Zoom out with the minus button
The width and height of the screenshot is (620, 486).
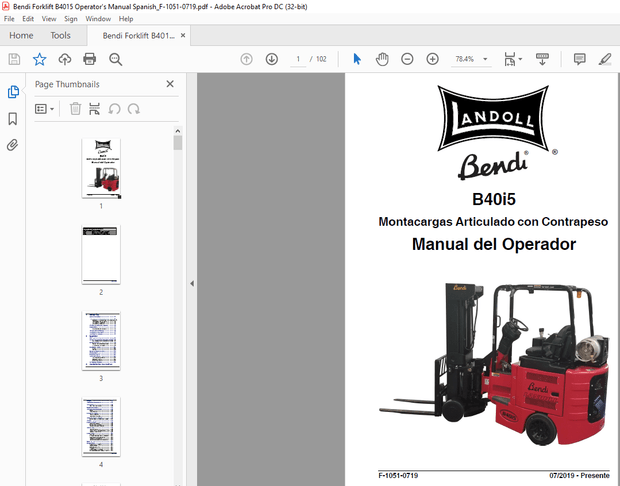click(407, 59)
